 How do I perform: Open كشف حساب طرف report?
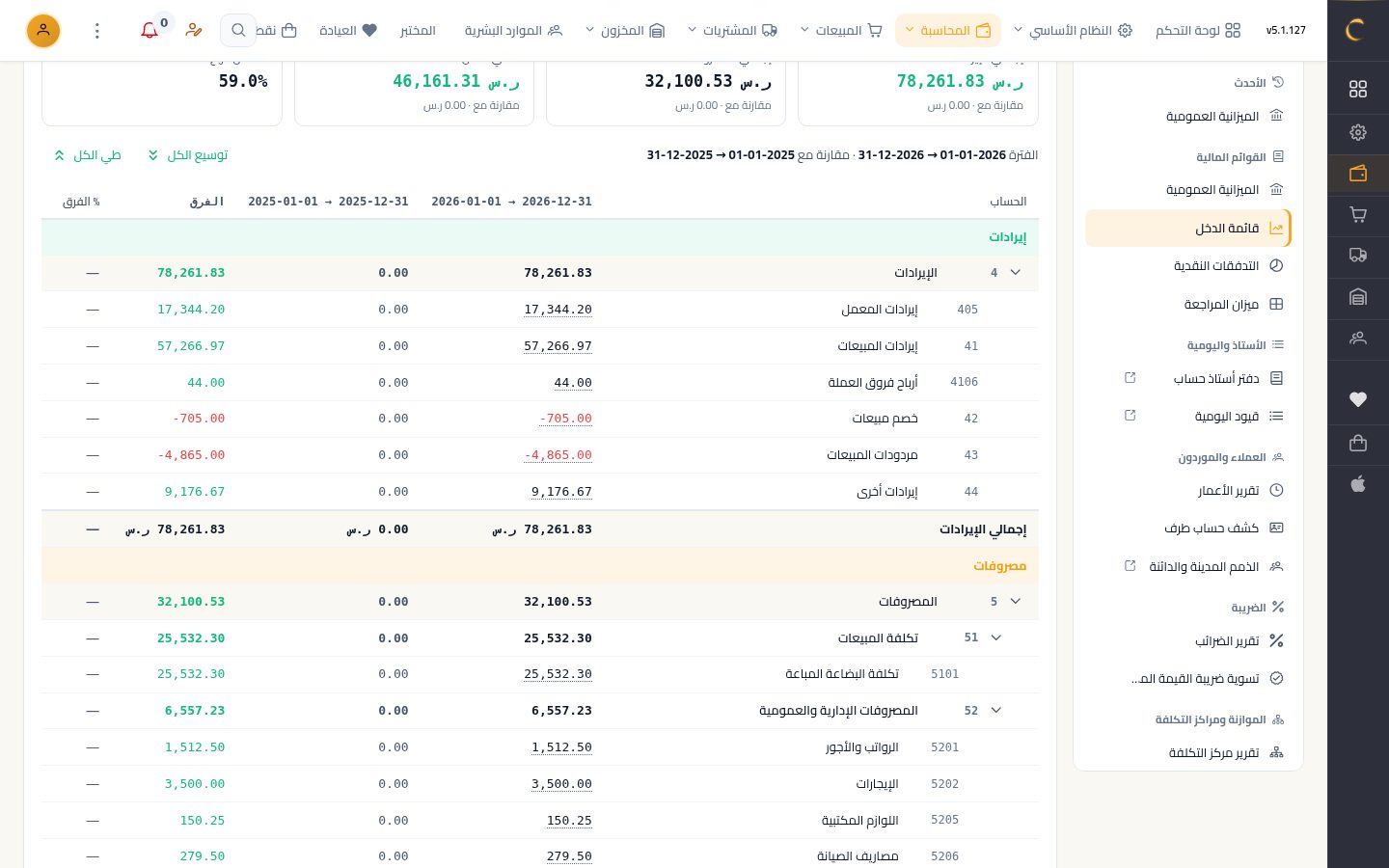[1188, 529]
